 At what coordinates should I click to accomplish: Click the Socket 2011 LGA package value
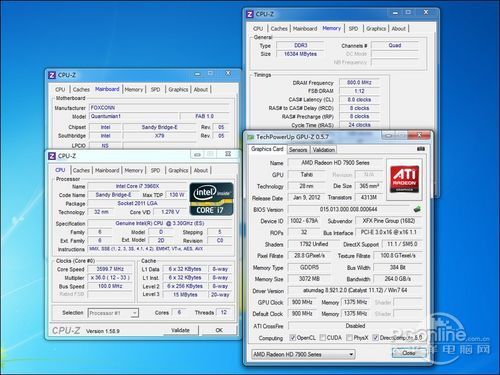click(137, 203)
